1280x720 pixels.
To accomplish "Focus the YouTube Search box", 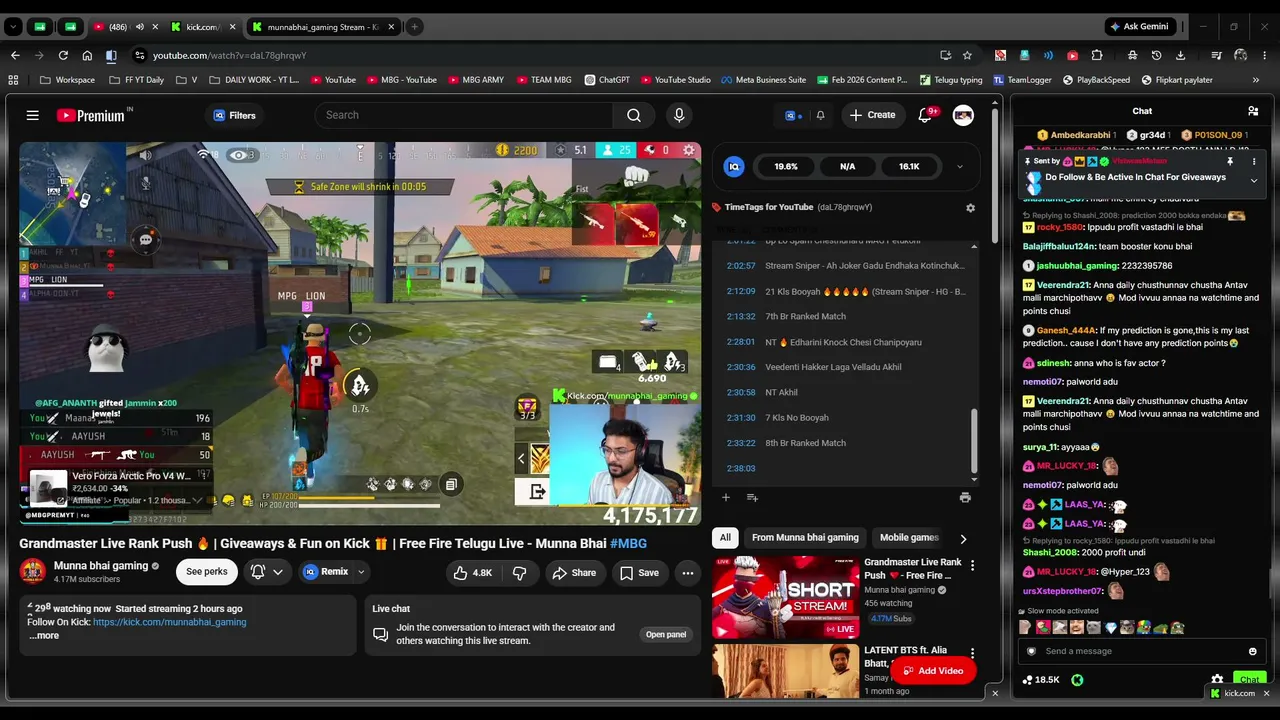I will [463, 115].
